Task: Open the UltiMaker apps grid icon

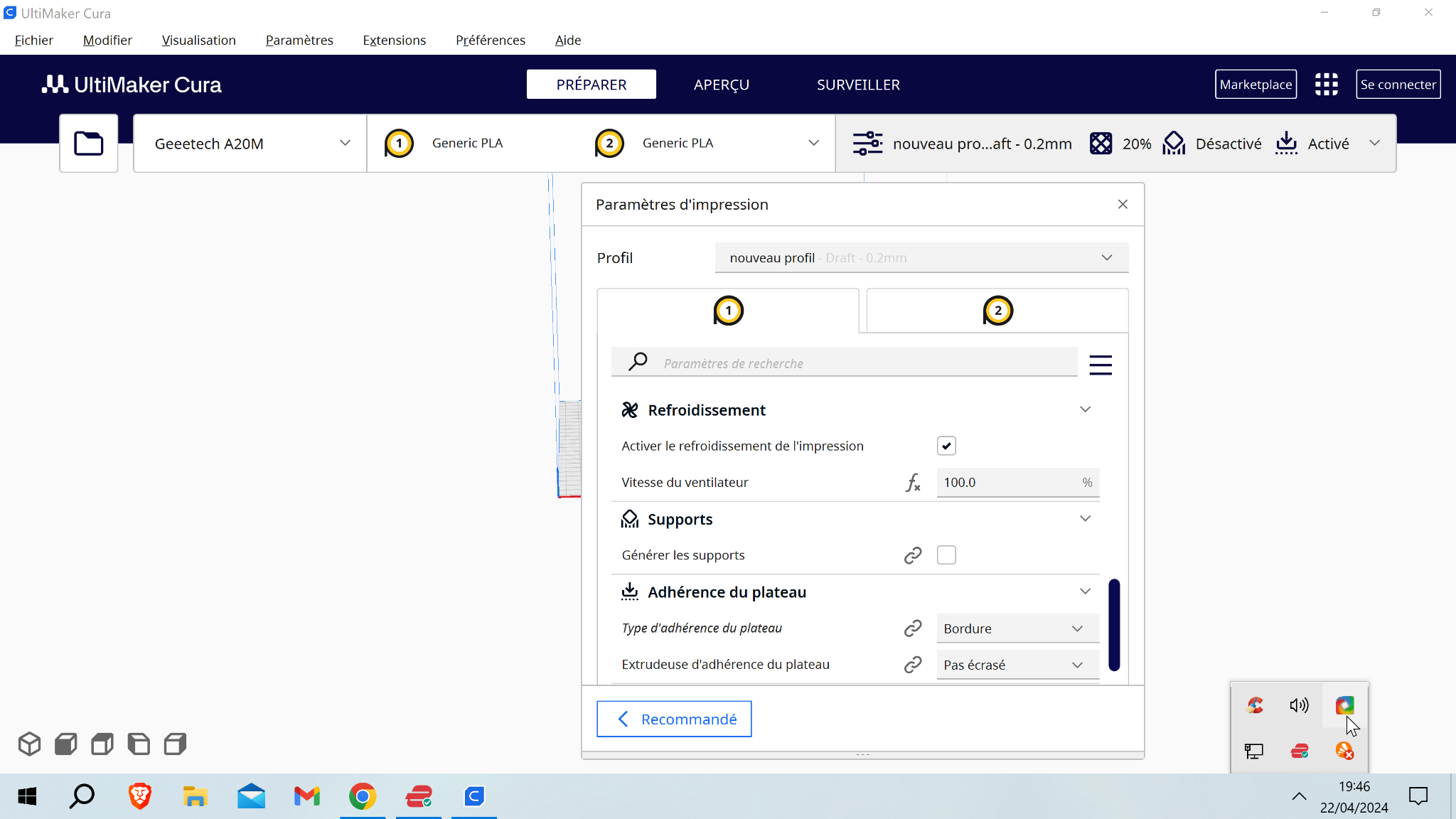Action: point(1326,84)
